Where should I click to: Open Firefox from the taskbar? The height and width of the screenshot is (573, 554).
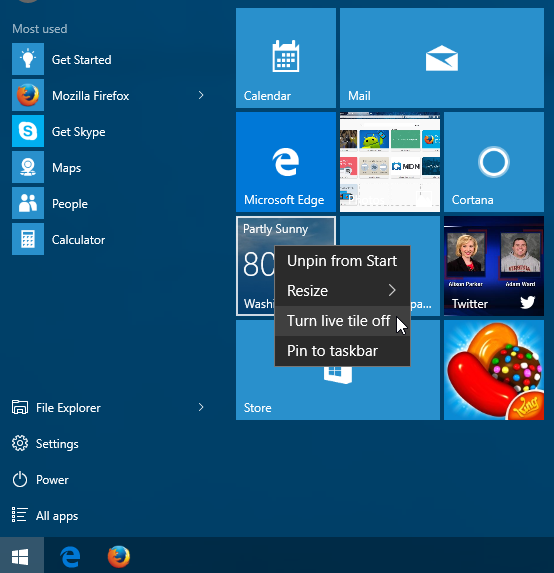tap(119, 557)
